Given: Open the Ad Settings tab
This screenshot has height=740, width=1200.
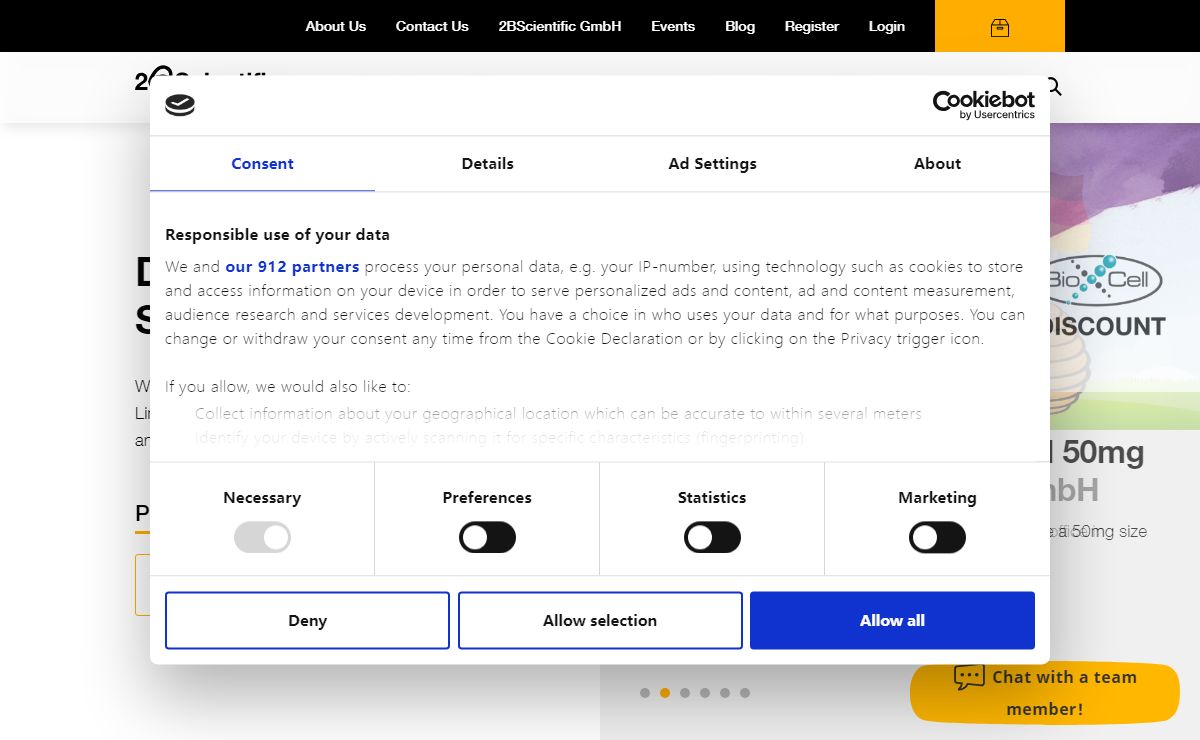Looking at the screenshot, I should [x=712, y=164].
